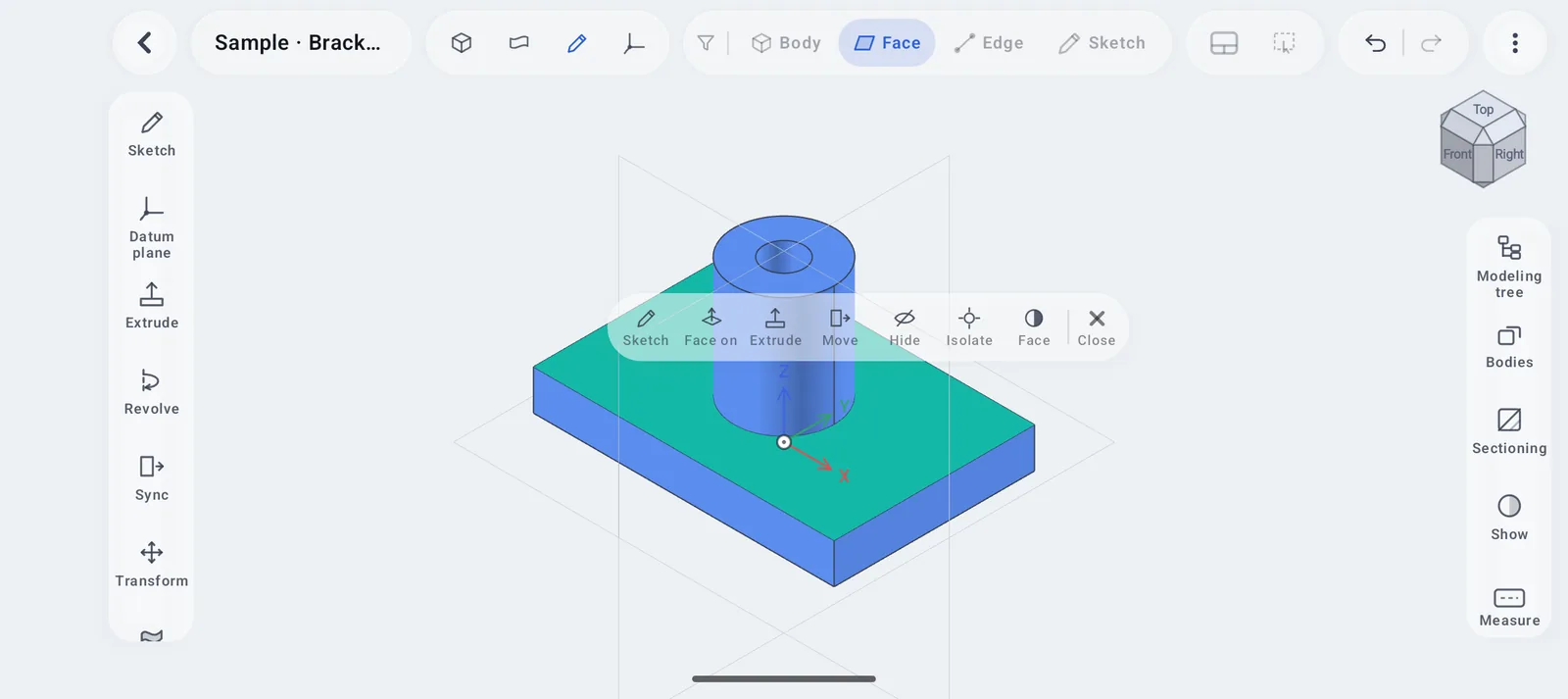The image size is (1568, 699).
Task: Select the Transform tool
Action: [x=152, y=565]
